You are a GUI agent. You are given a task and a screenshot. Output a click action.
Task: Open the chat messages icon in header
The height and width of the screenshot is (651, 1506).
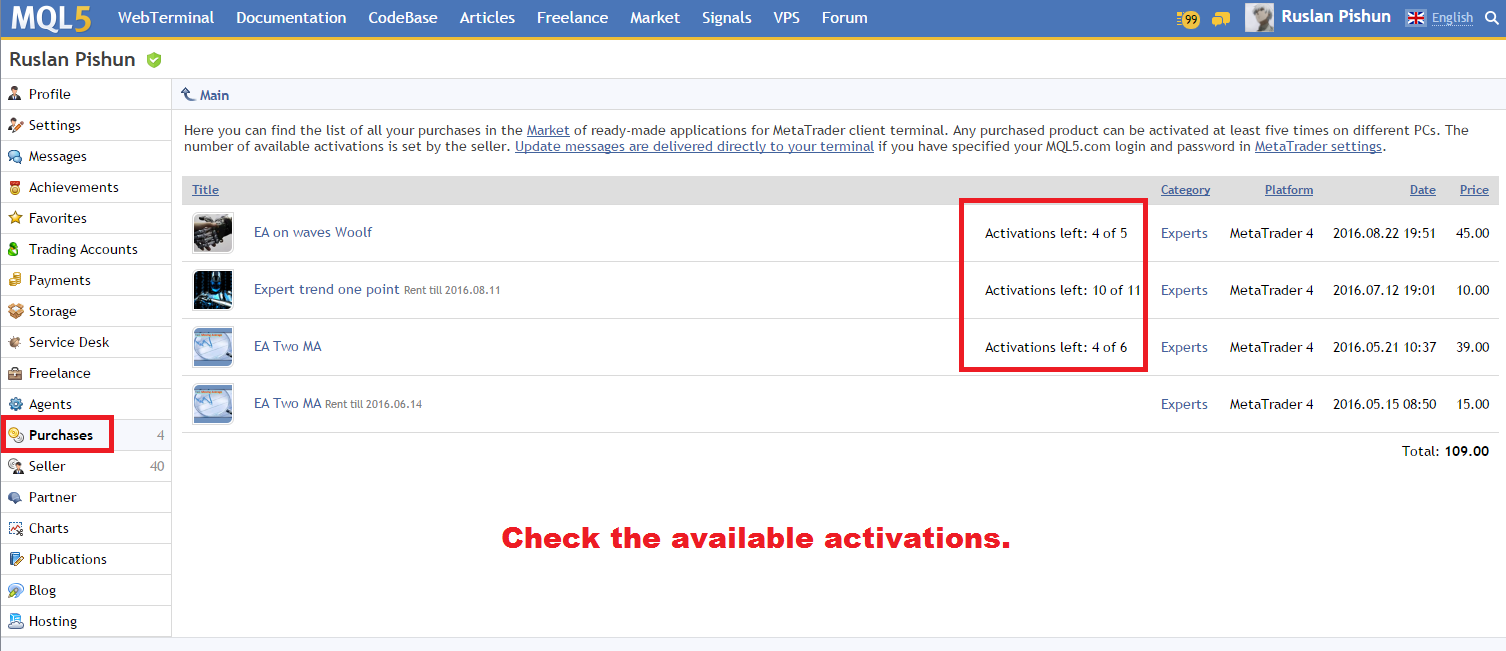coord(1220,18)
